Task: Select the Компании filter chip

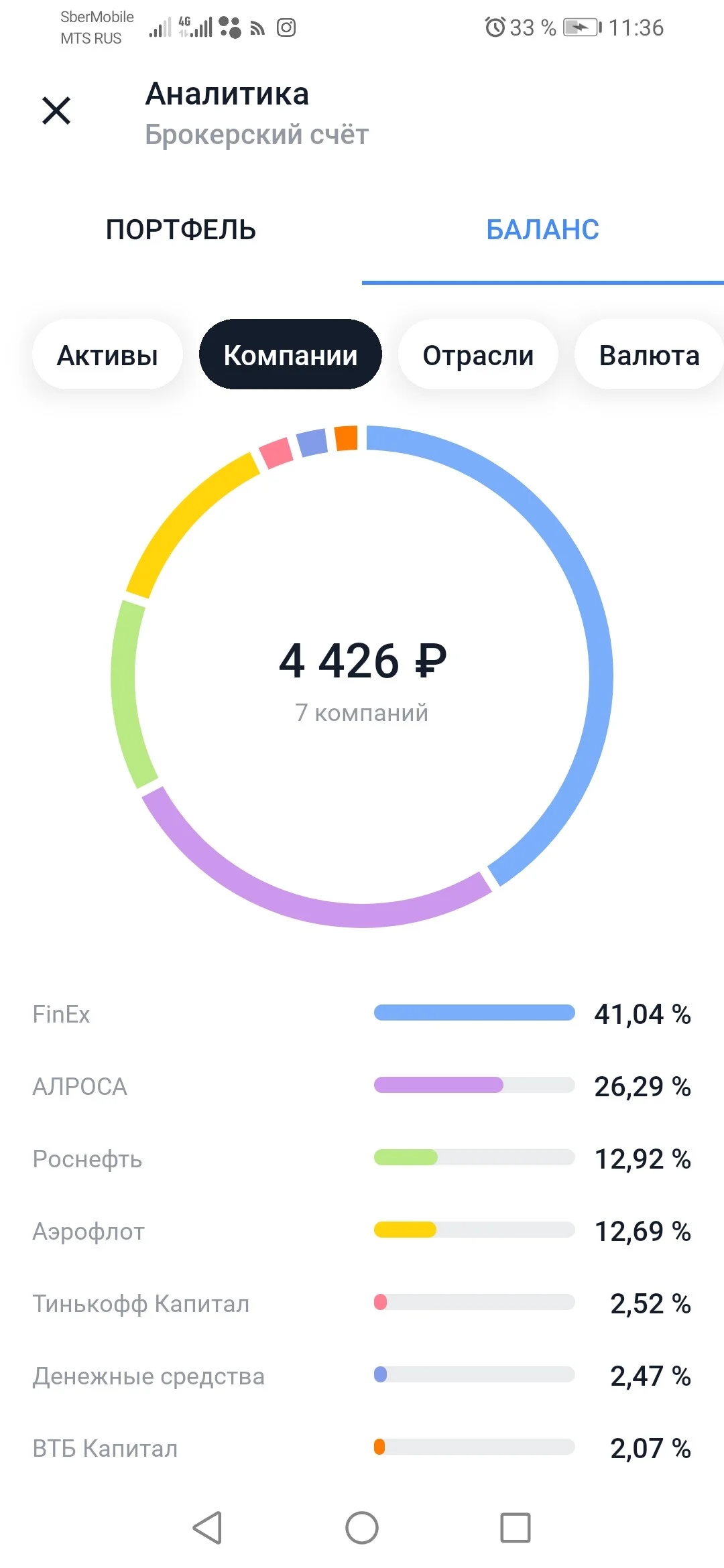Action: 290,354
